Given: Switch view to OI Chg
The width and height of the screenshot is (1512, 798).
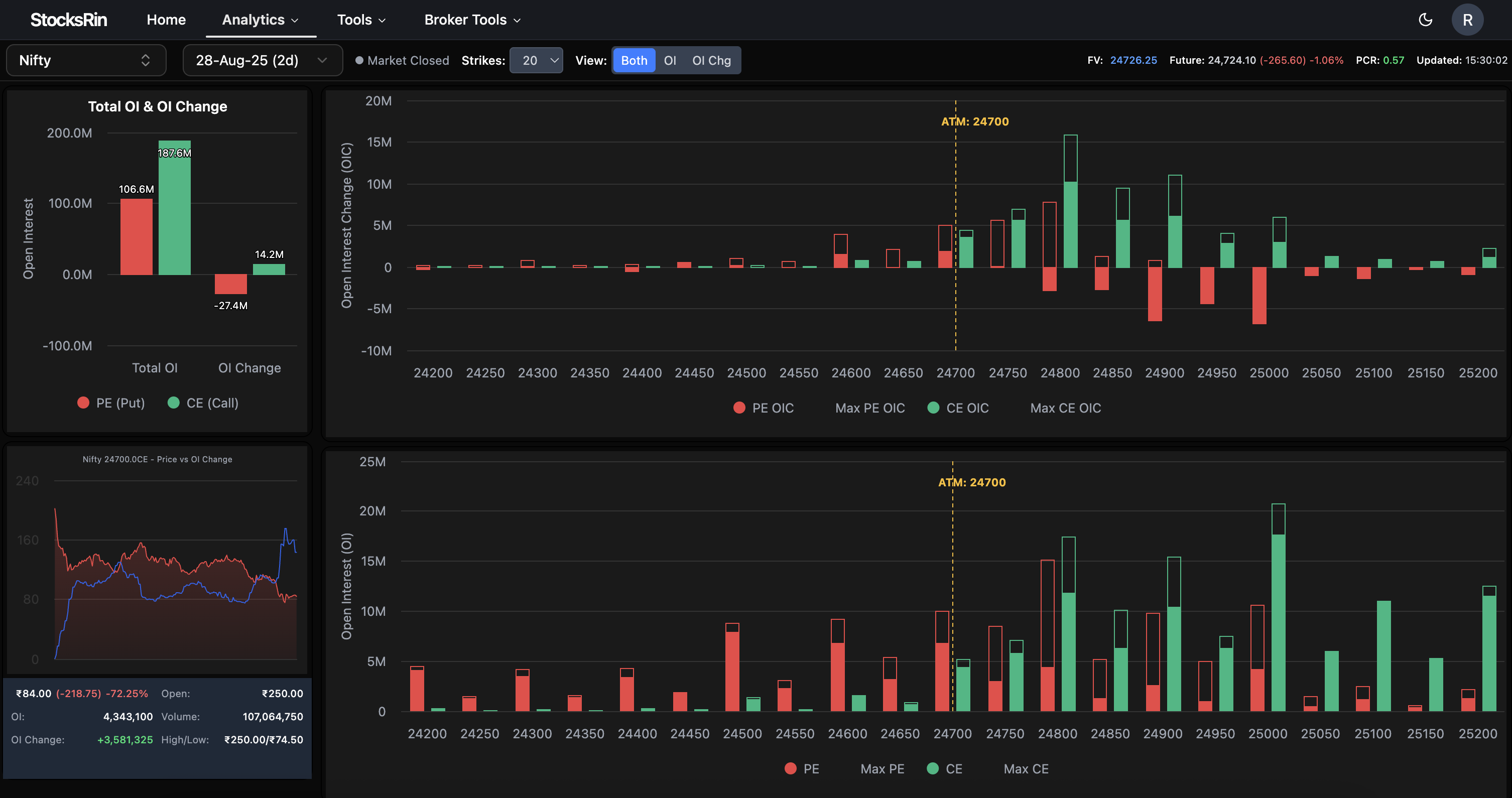Looking at the screenshot, I should tap(711, 60).
